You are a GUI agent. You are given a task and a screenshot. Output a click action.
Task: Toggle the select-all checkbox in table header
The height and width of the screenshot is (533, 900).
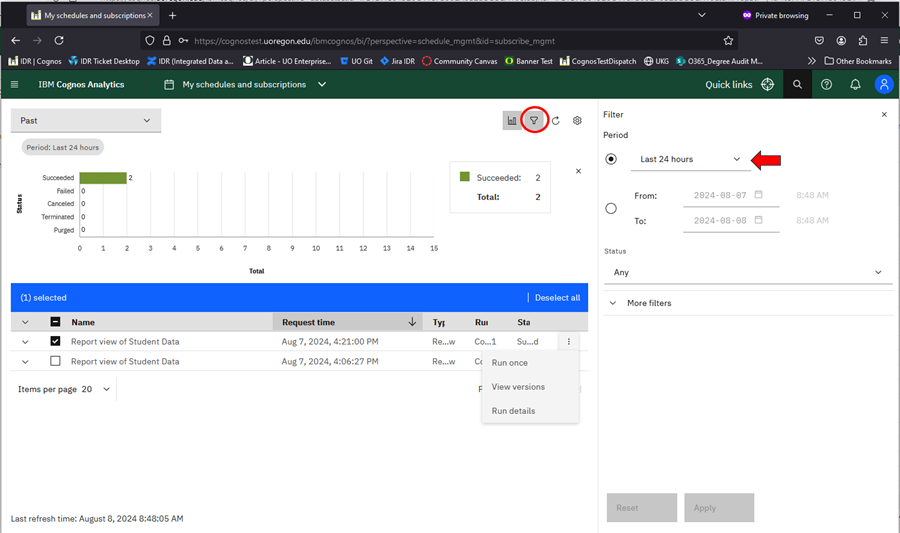(x=55, y=322)
